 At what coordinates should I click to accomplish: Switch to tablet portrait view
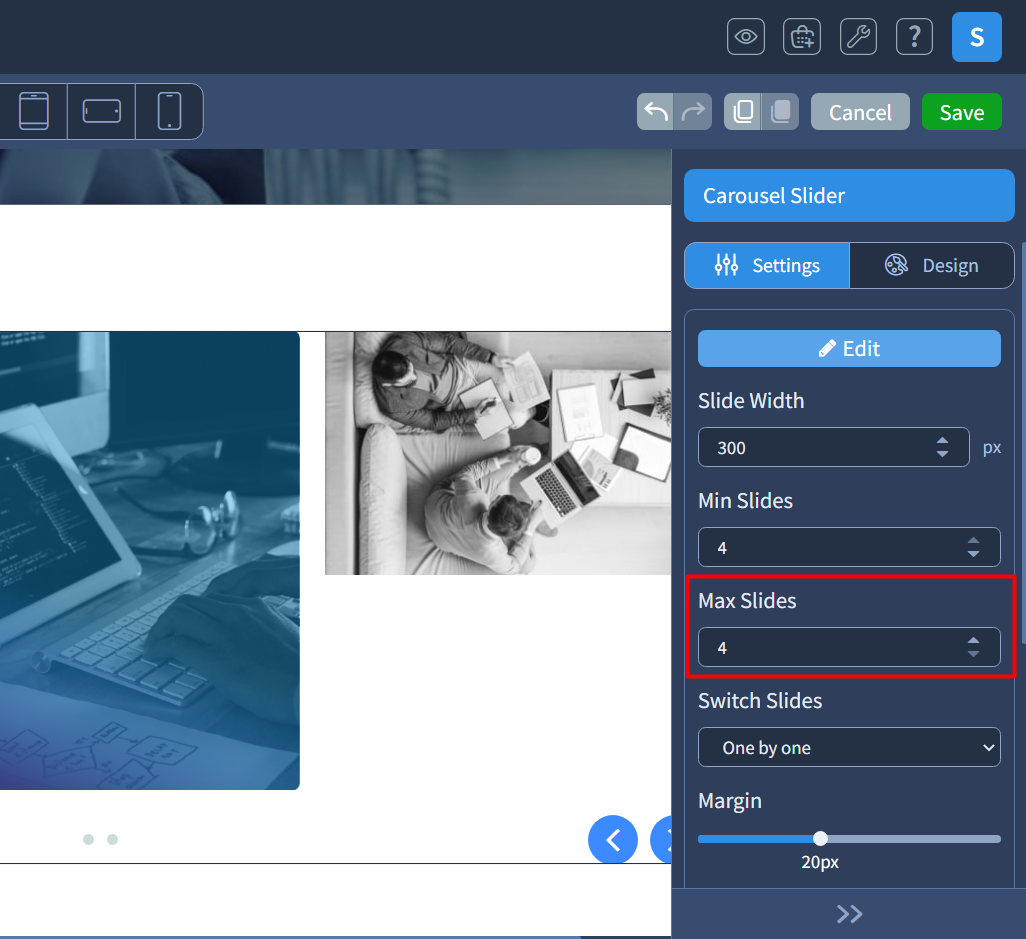click(x=33, y=111)
